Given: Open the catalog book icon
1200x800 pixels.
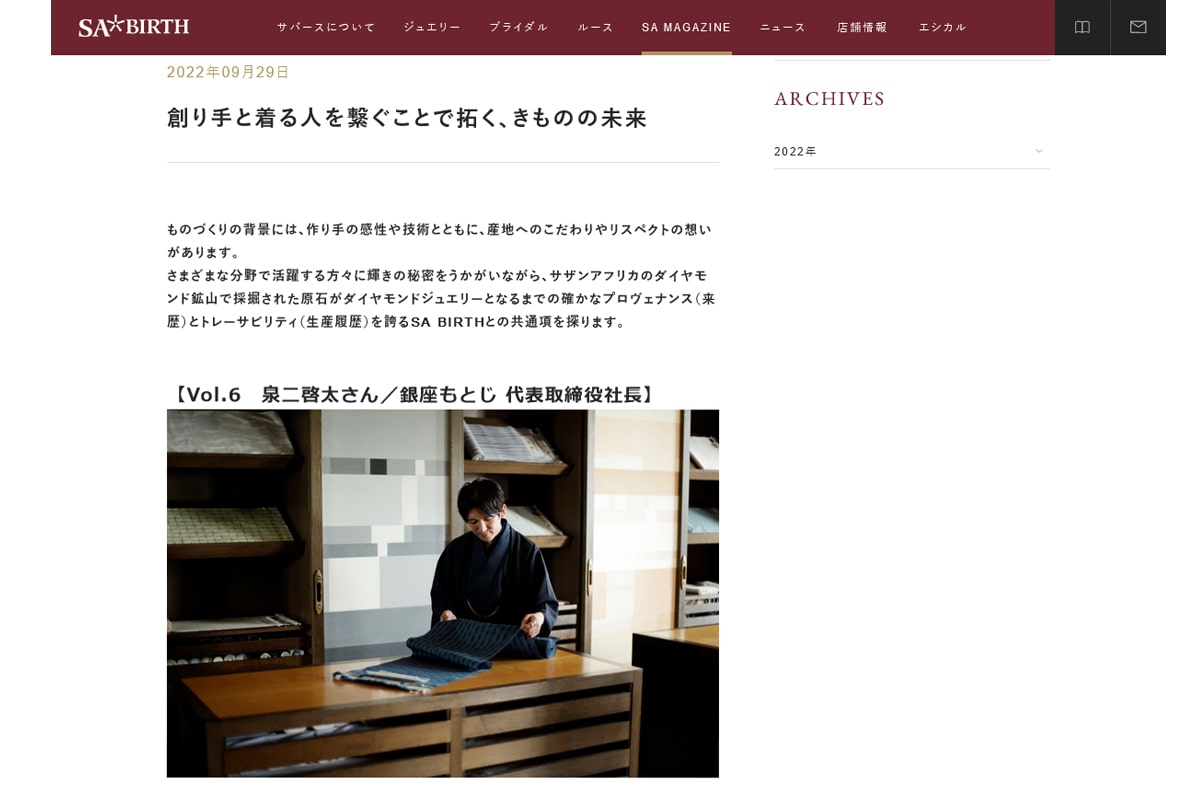Looking at the screenshot, I should coord(1082,27).
